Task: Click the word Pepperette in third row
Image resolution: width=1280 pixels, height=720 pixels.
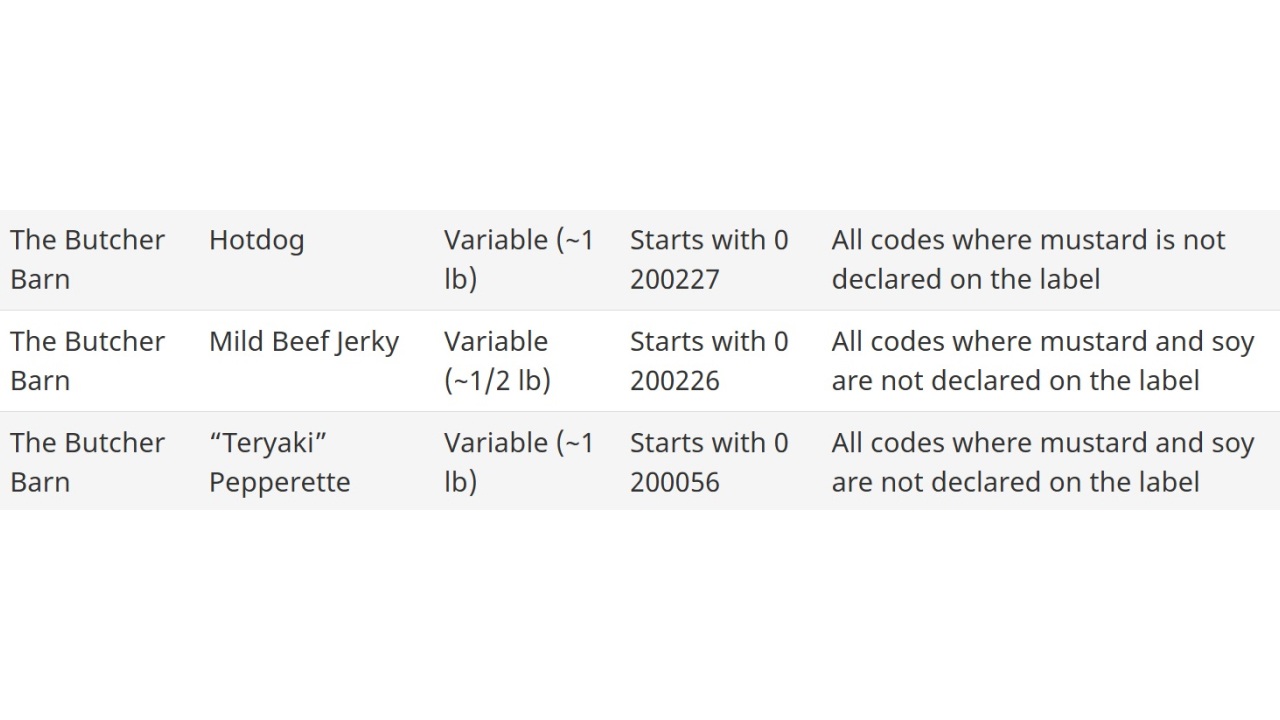Action: click(x=279, y=482)
